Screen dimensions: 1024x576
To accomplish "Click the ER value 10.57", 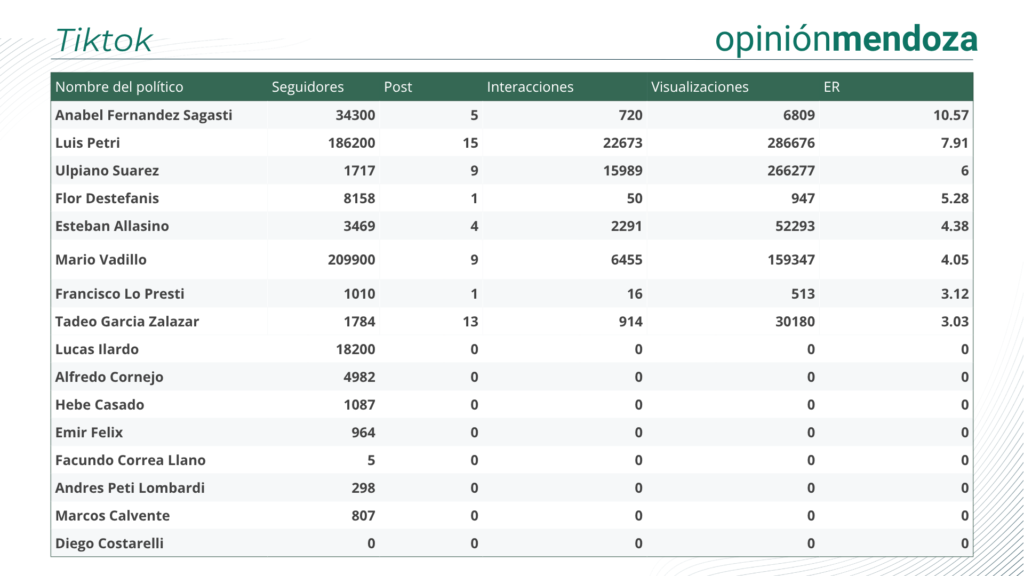I will [950, 115].
